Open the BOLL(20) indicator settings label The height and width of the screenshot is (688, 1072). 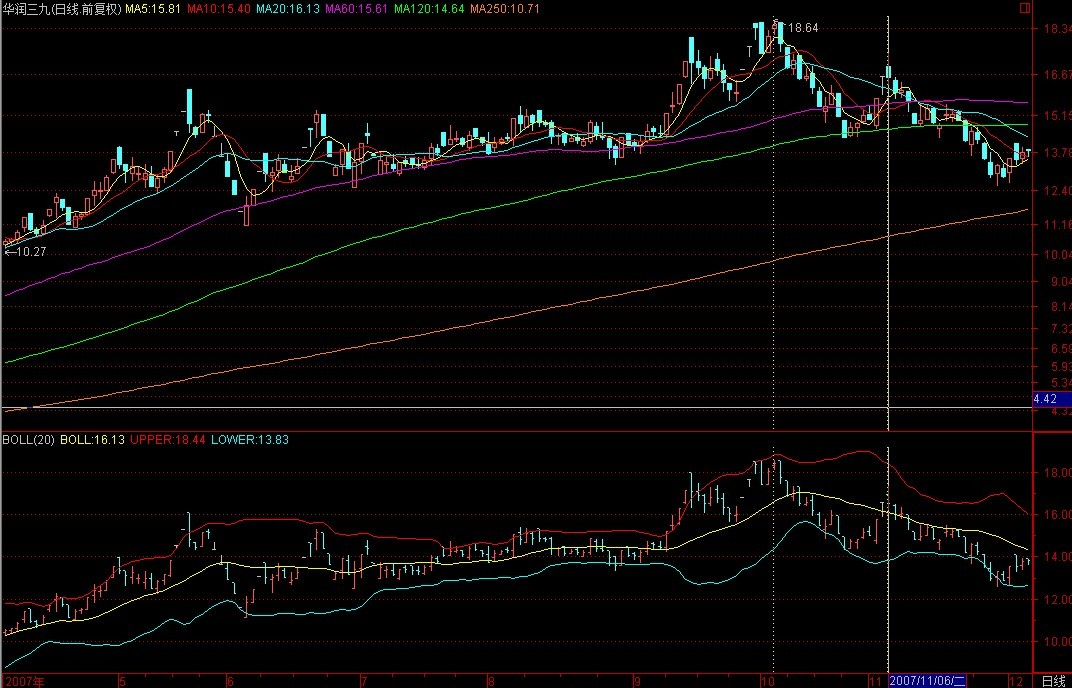point(29,439)
